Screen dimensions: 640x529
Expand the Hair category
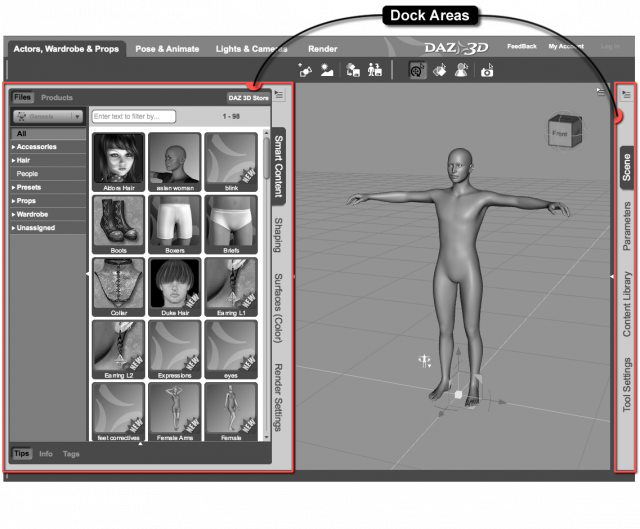(x=48, y=160)
